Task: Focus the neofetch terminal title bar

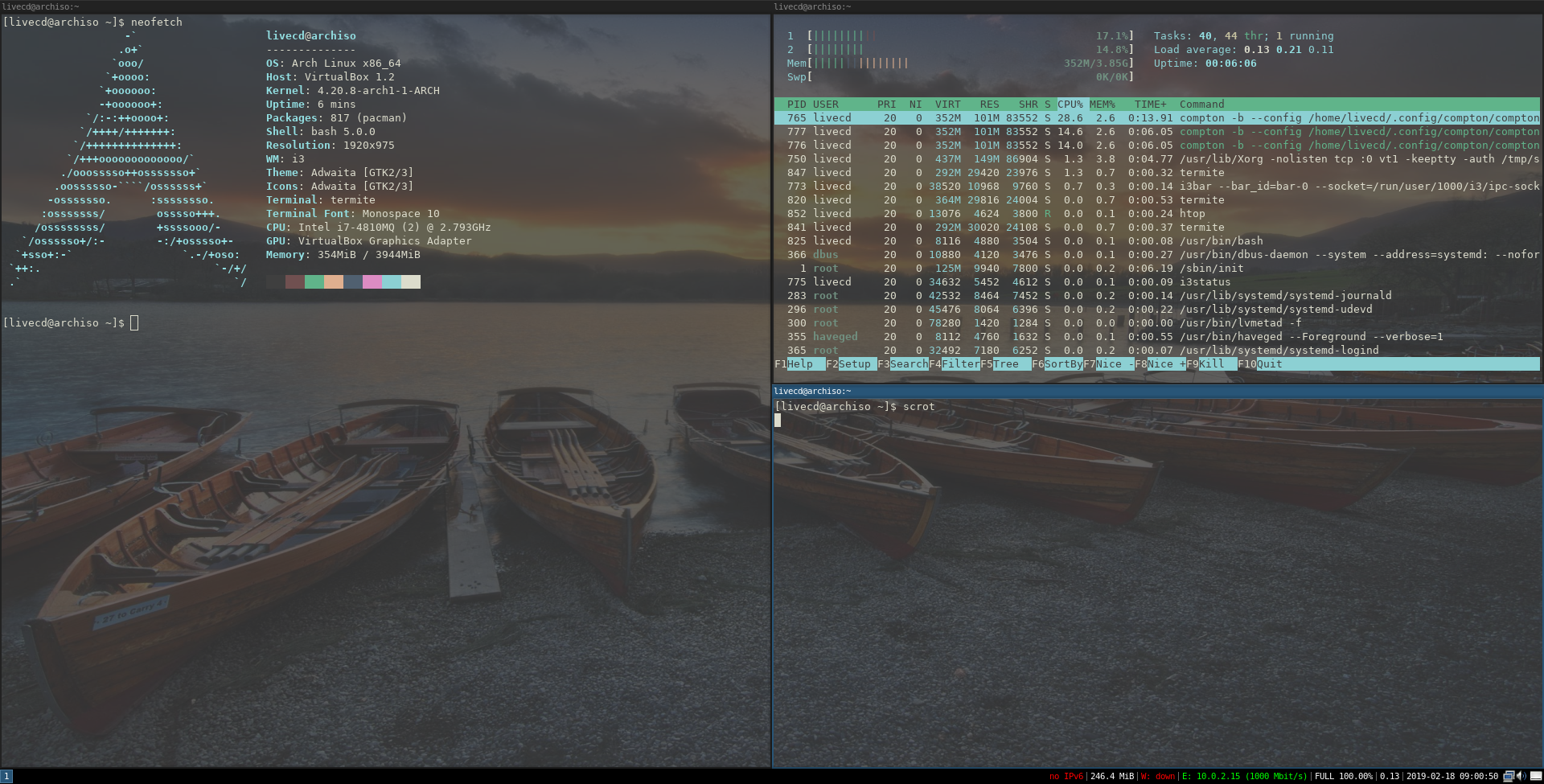Action: point(385,6)
